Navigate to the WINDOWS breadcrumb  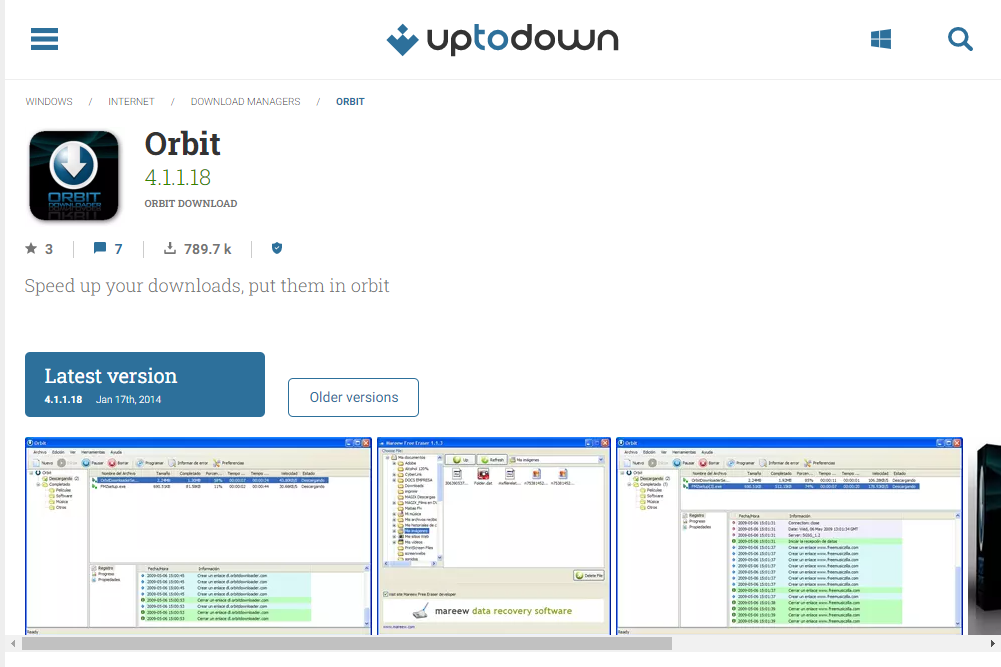pyautogui.click(x=48, y=101)
